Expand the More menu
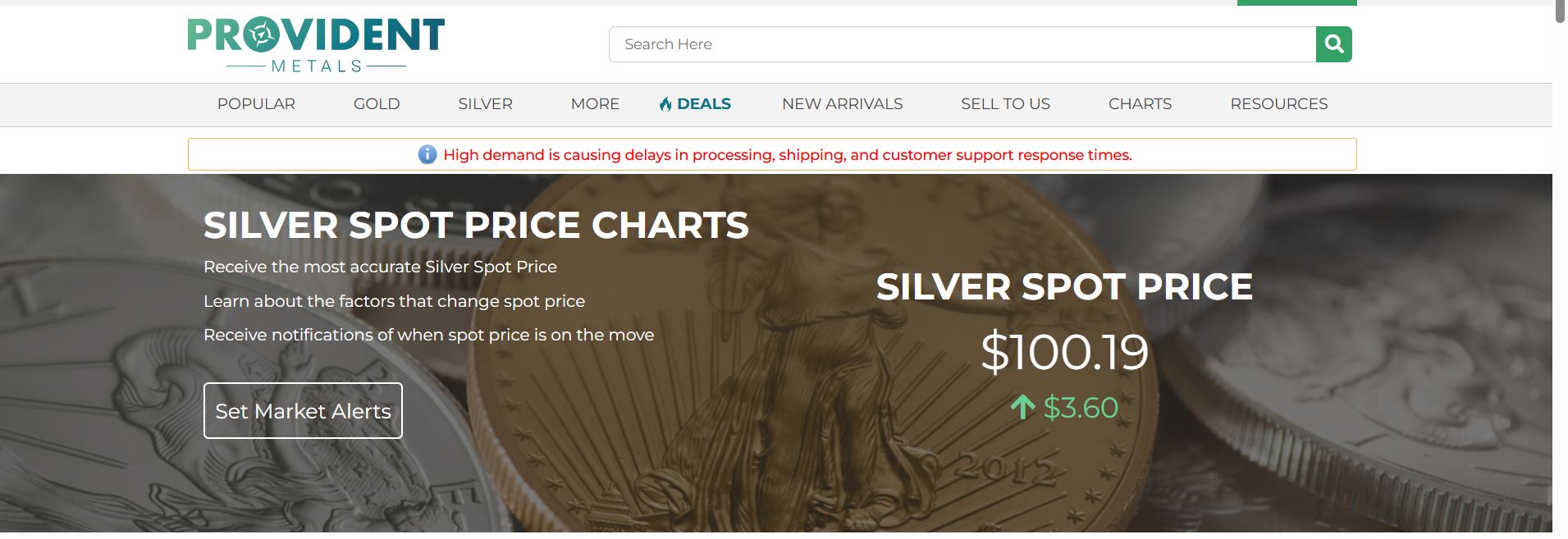1568x539 pixels. point(595,104)
